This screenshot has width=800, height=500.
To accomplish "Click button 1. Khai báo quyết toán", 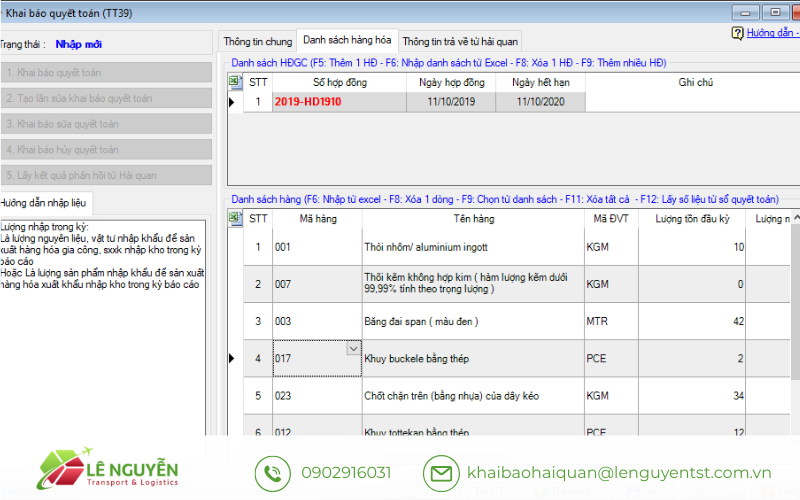I will [x=106, y=72].
